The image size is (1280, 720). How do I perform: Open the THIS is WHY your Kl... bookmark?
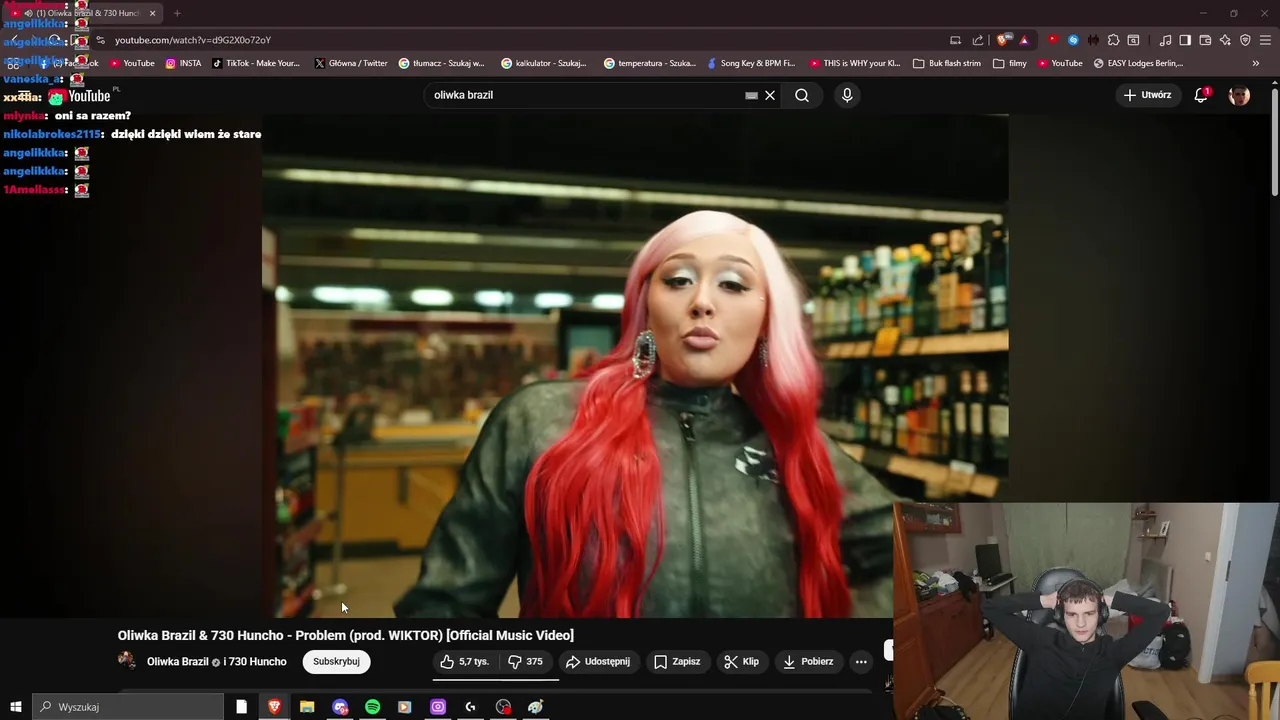(855, 63)
